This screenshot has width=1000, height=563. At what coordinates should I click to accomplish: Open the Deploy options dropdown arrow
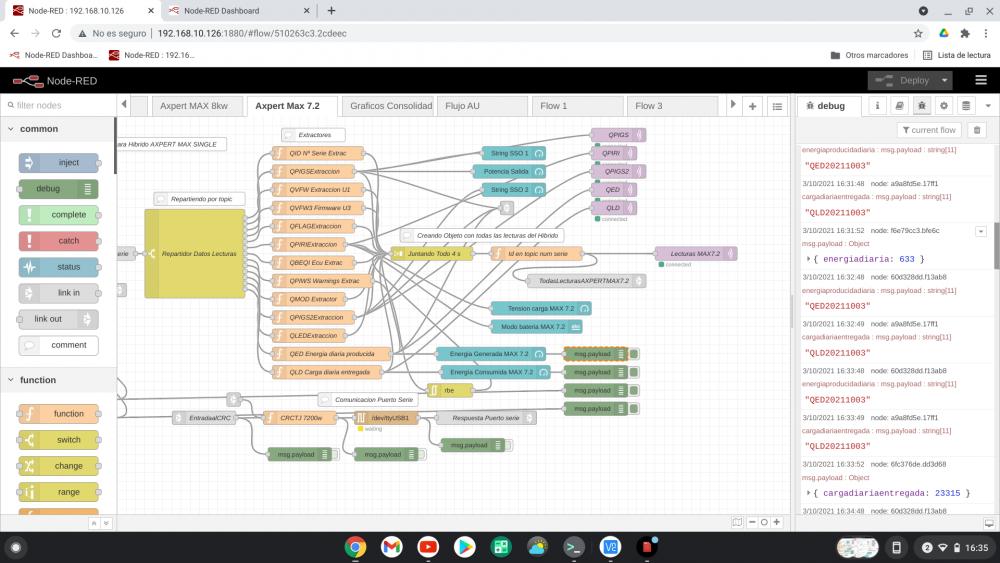pos(945,80)
